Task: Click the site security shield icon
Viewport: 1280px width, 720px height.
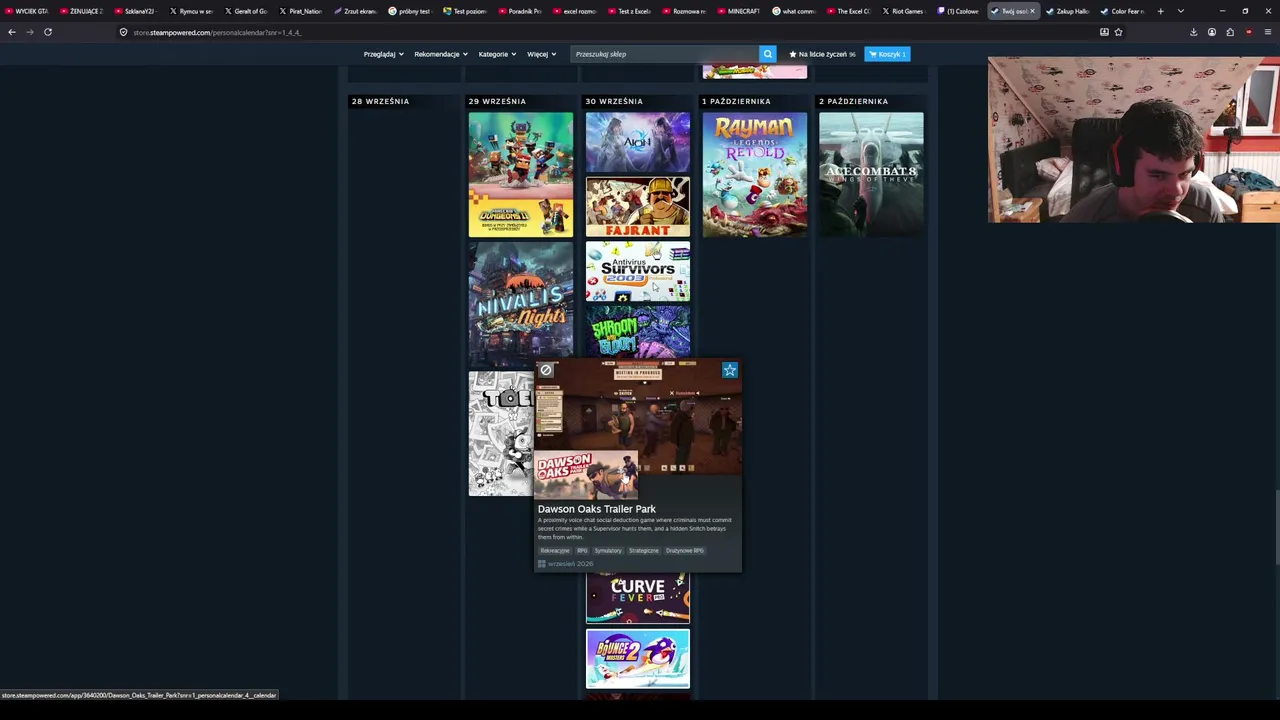Action: tap(123, 32)
